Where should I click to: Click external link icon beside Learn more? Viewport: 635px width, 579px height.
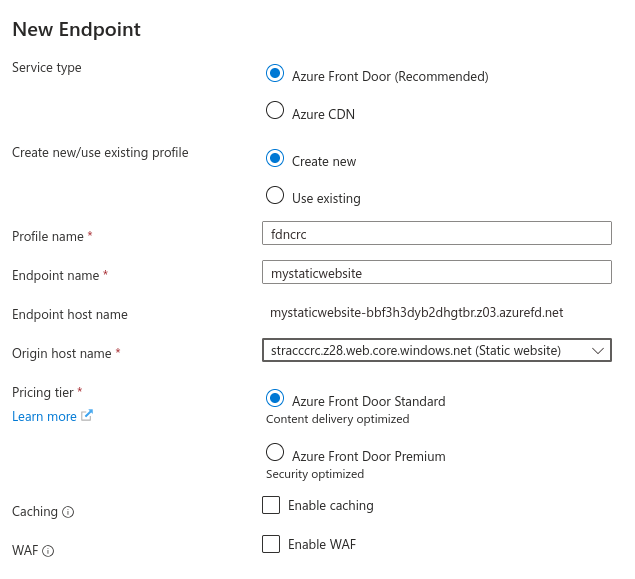coord(86,416)
